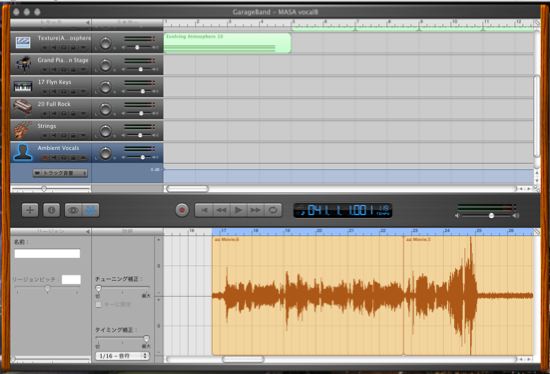Toggle the track editor scissors button
This screenshot has width=550, height=374.
pos(90,210)
